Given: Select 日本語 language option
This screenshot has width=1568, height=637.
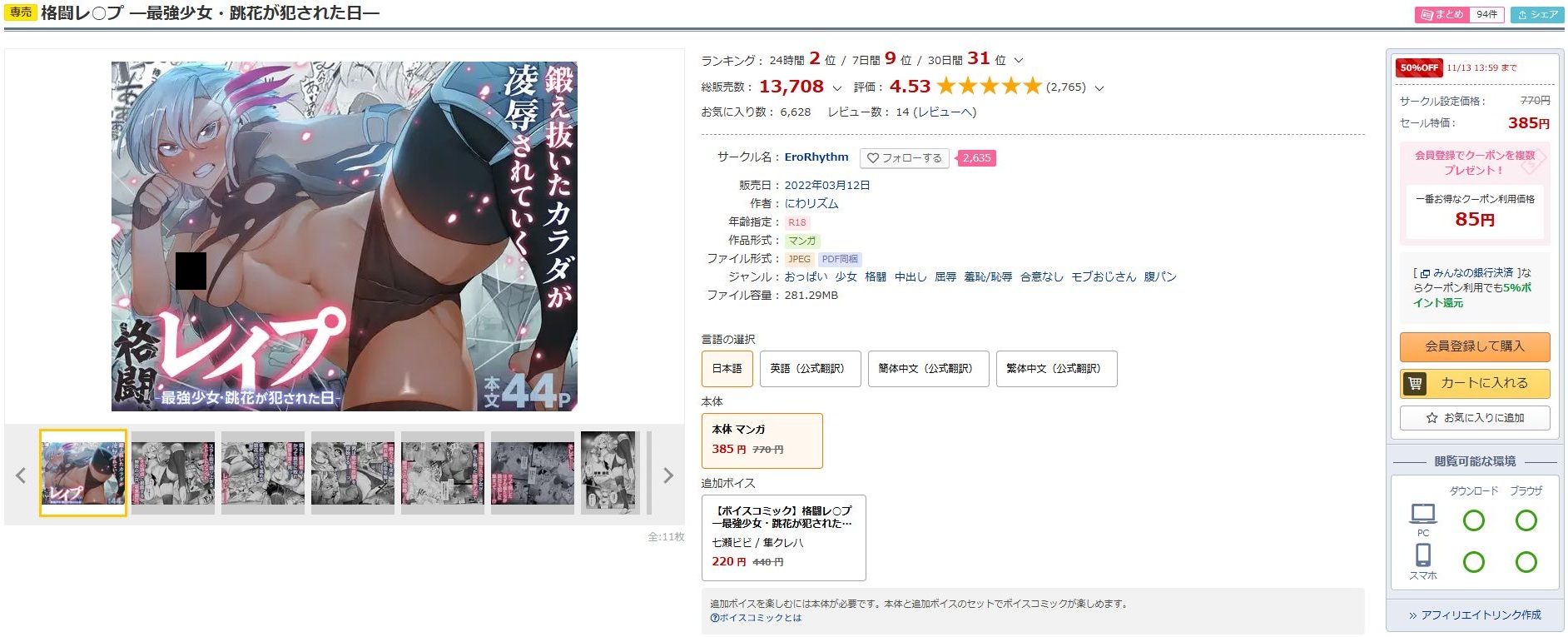Looking at the screenshot, I should coord(727,369).
